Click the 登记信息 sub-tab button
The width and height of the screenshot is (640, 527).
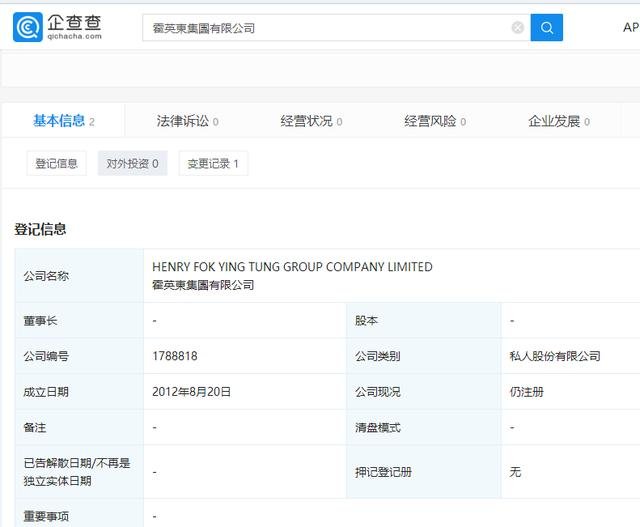click(x=56, y=163)
